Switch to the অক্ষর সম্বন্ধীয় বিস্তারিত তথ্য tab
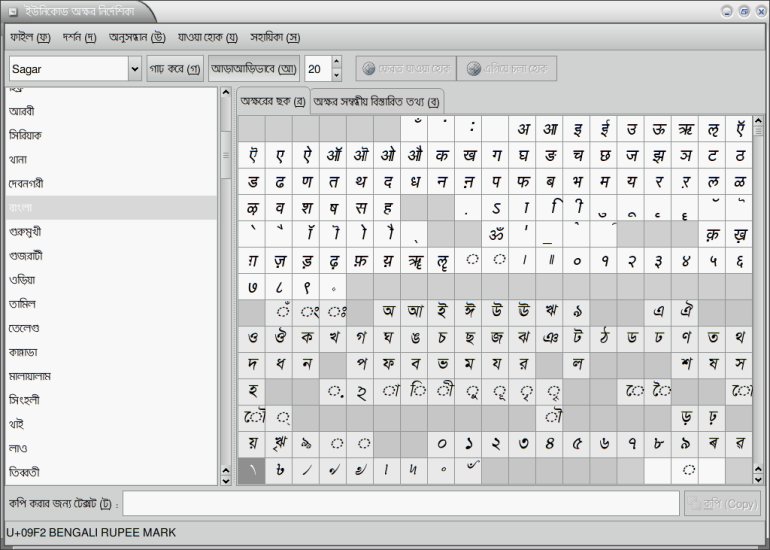Screen dimensions: 770x550 click(x=378, y=101)
